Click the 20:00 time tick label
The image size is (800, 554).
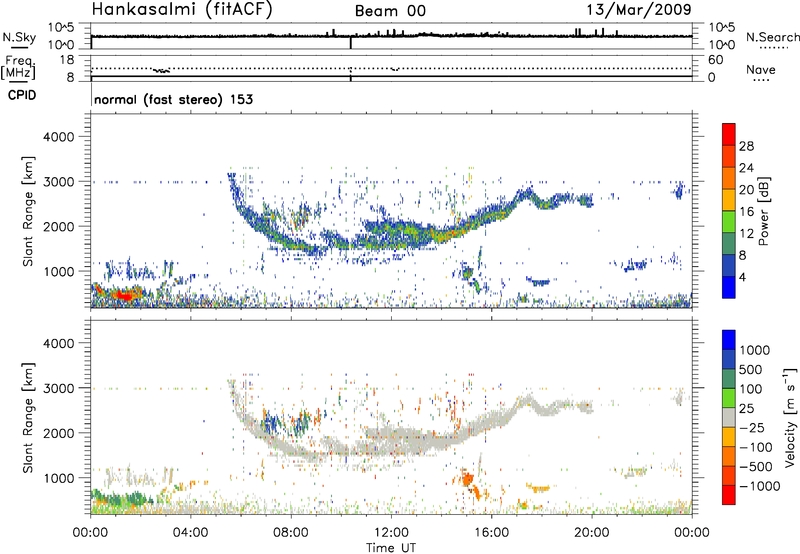click(592, 533)
